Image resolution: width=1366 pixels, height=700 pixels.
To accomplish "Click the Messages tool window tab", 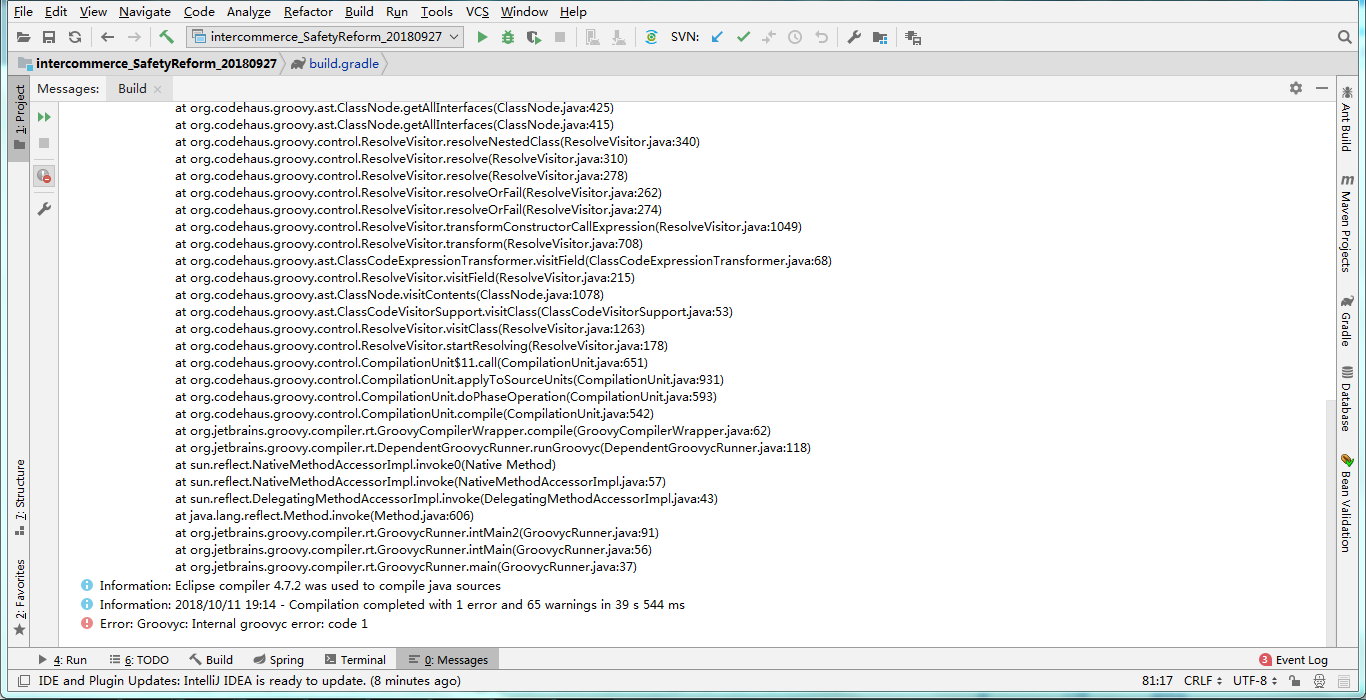I will (447, 660).
